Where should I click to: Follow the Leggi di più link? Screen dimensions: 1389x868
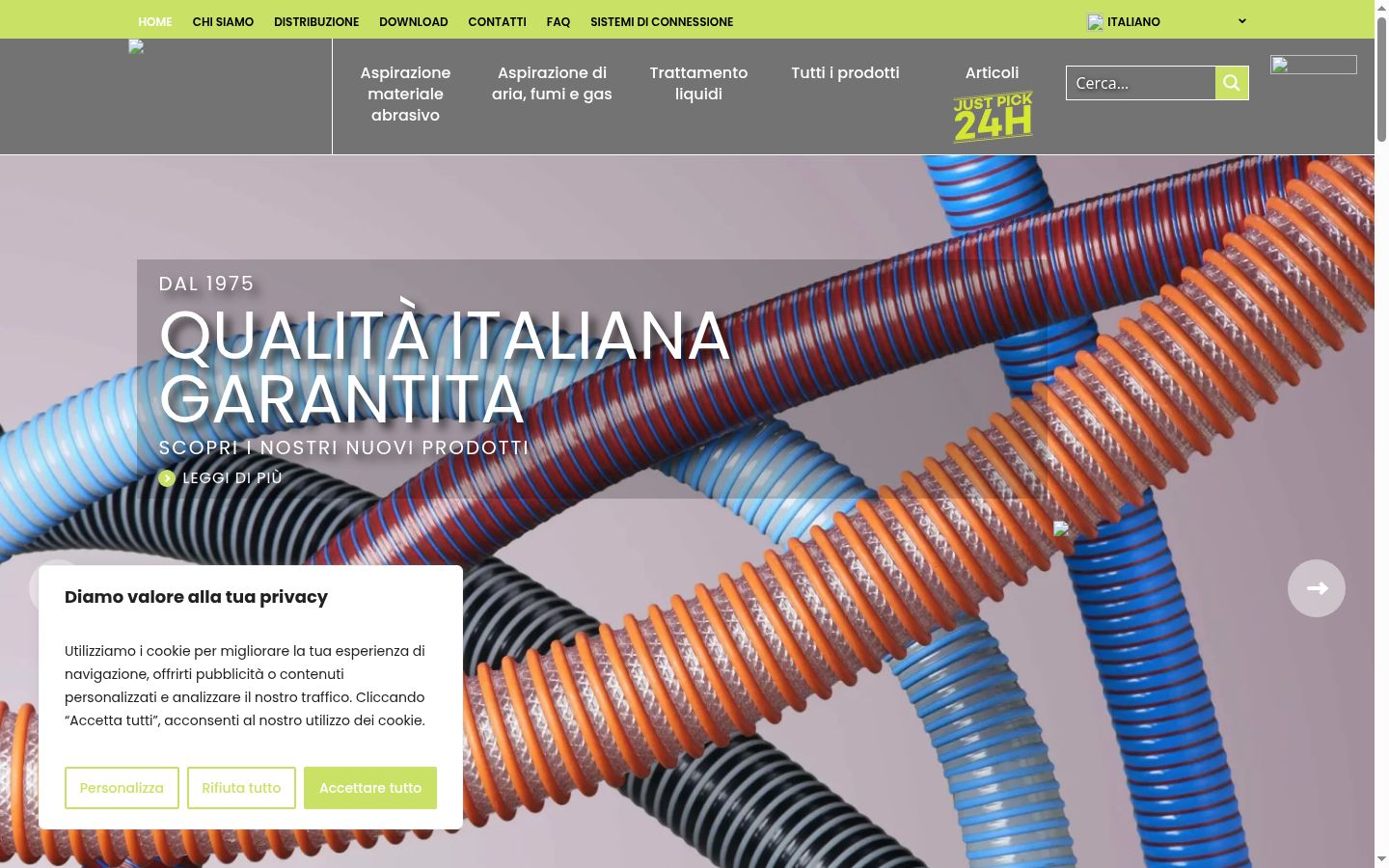point(232,478)
